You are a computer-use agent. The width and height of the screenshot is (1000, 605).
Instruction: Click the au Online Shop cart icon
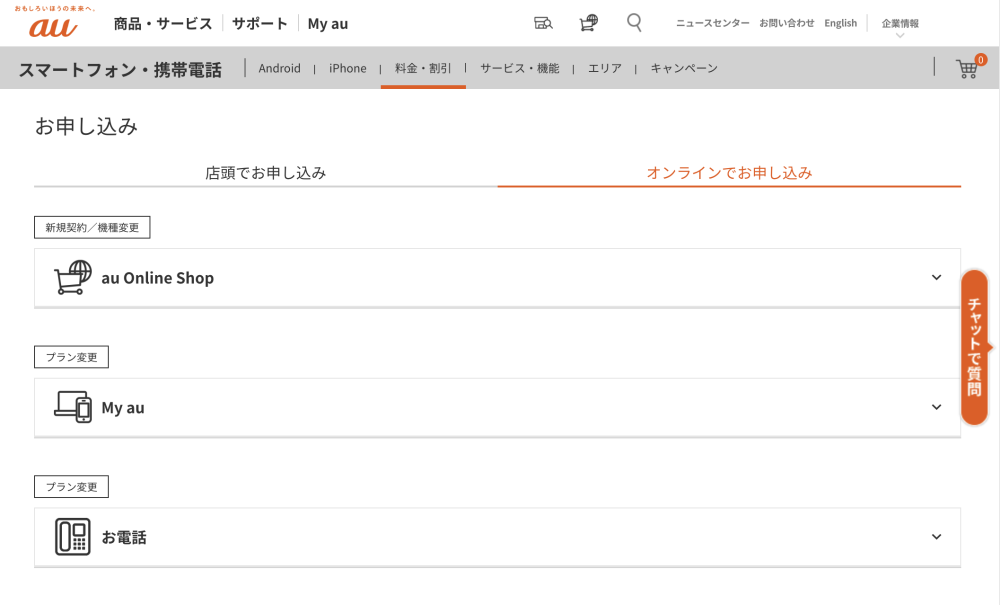click(x=73, y=278)
